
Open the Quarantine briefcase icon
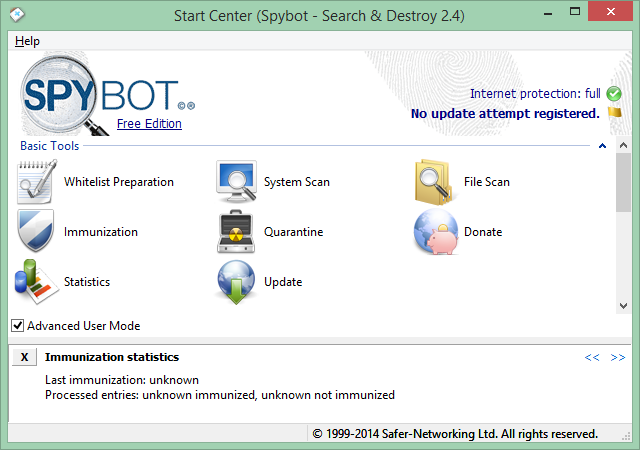[236, 232]
